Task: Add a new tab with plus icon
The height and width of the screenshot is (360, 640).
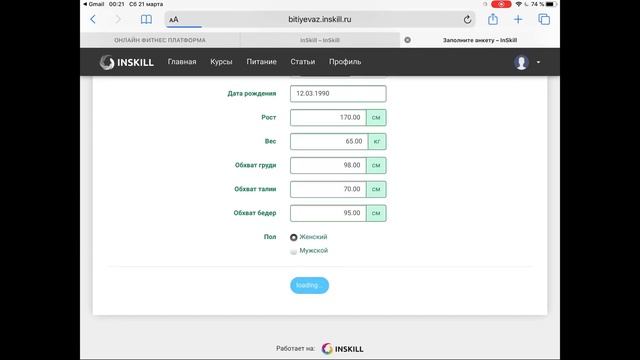Action: (x=518, y=19)
